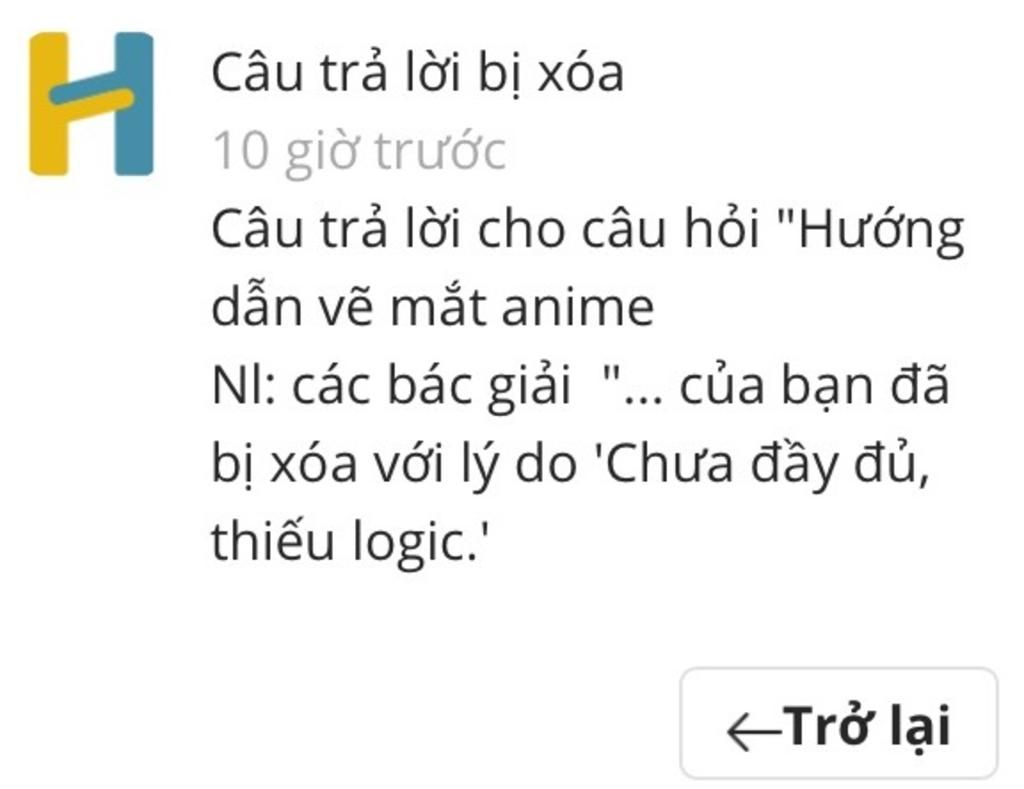1024x789 pixels.
Task: Click the yellow and blue H logo
Action: tap(91, 103)
